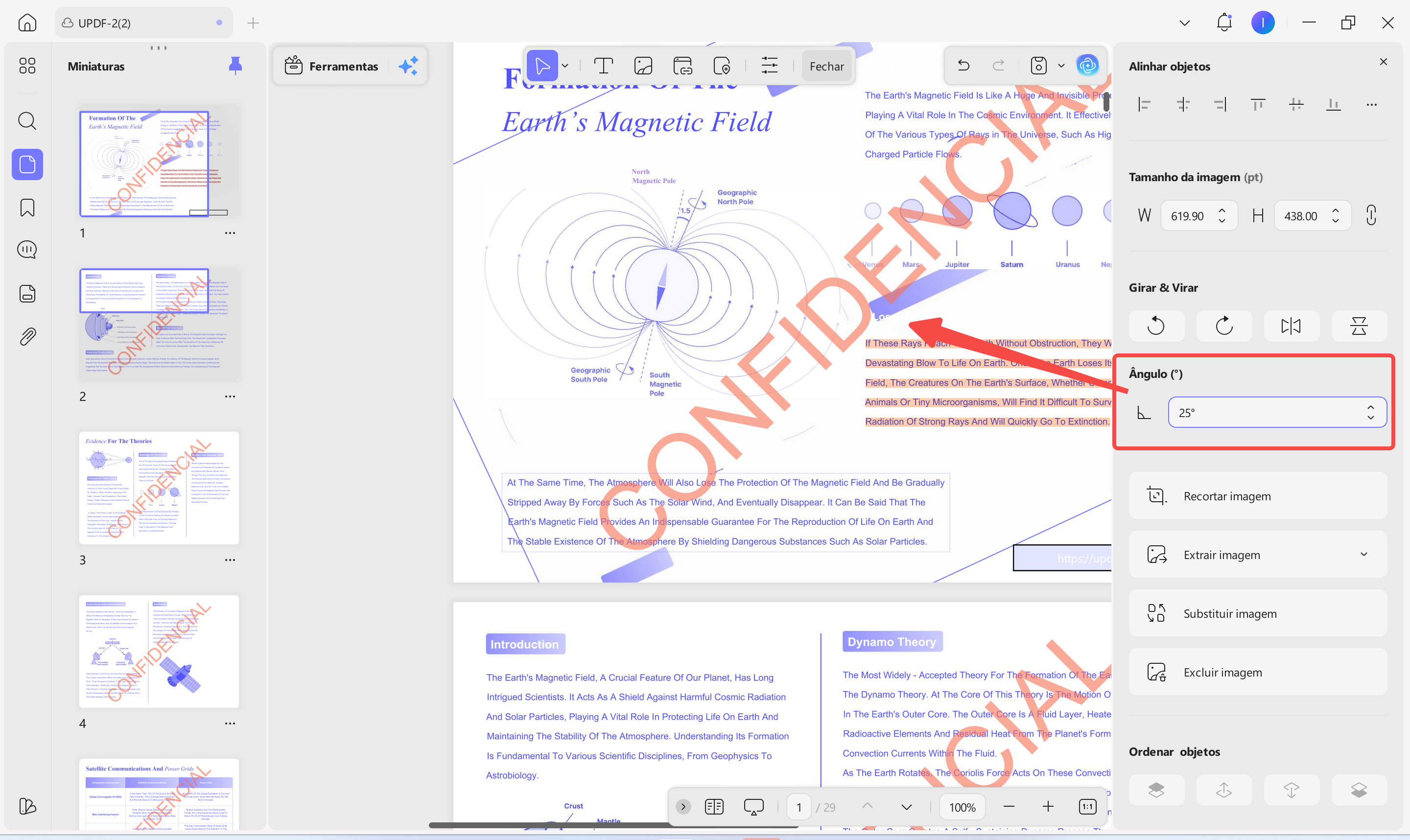Add a new tab

point(253,23)
